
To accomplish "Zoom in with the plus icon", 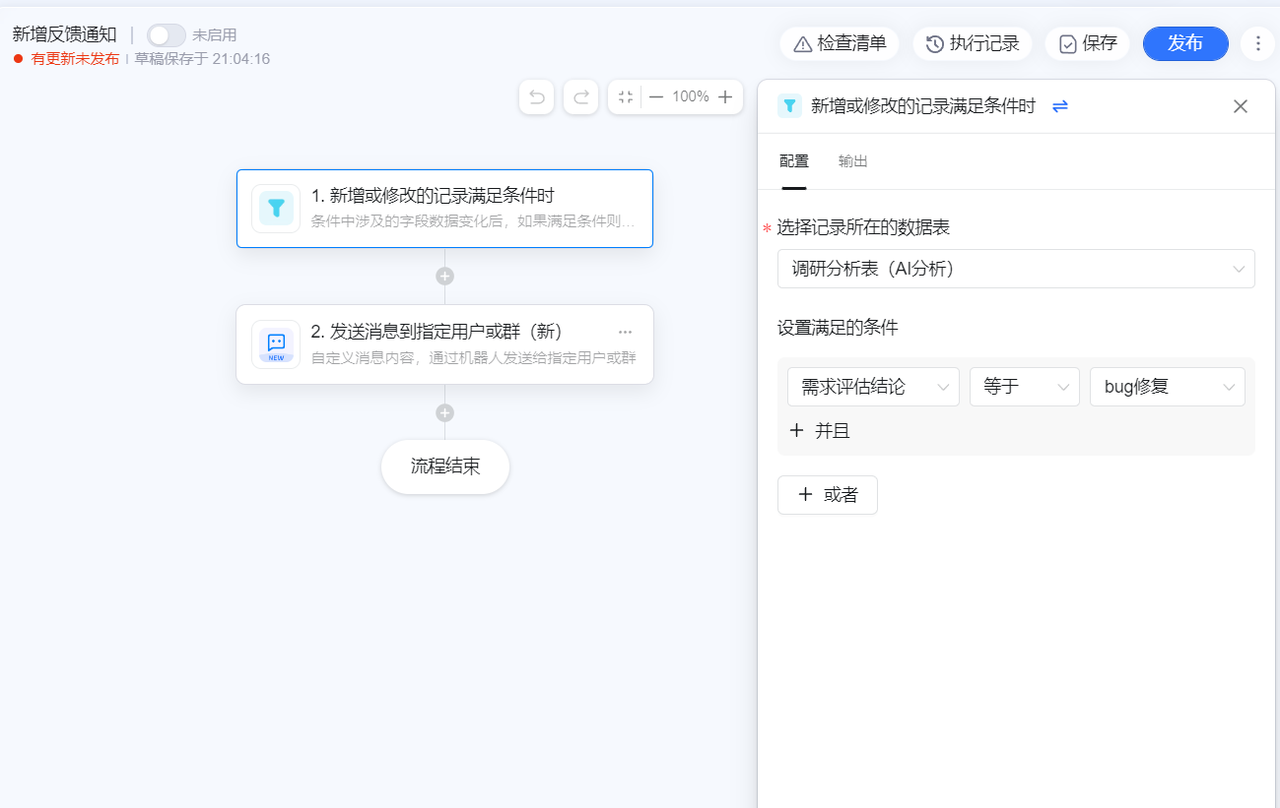I will tap(725, 97).
